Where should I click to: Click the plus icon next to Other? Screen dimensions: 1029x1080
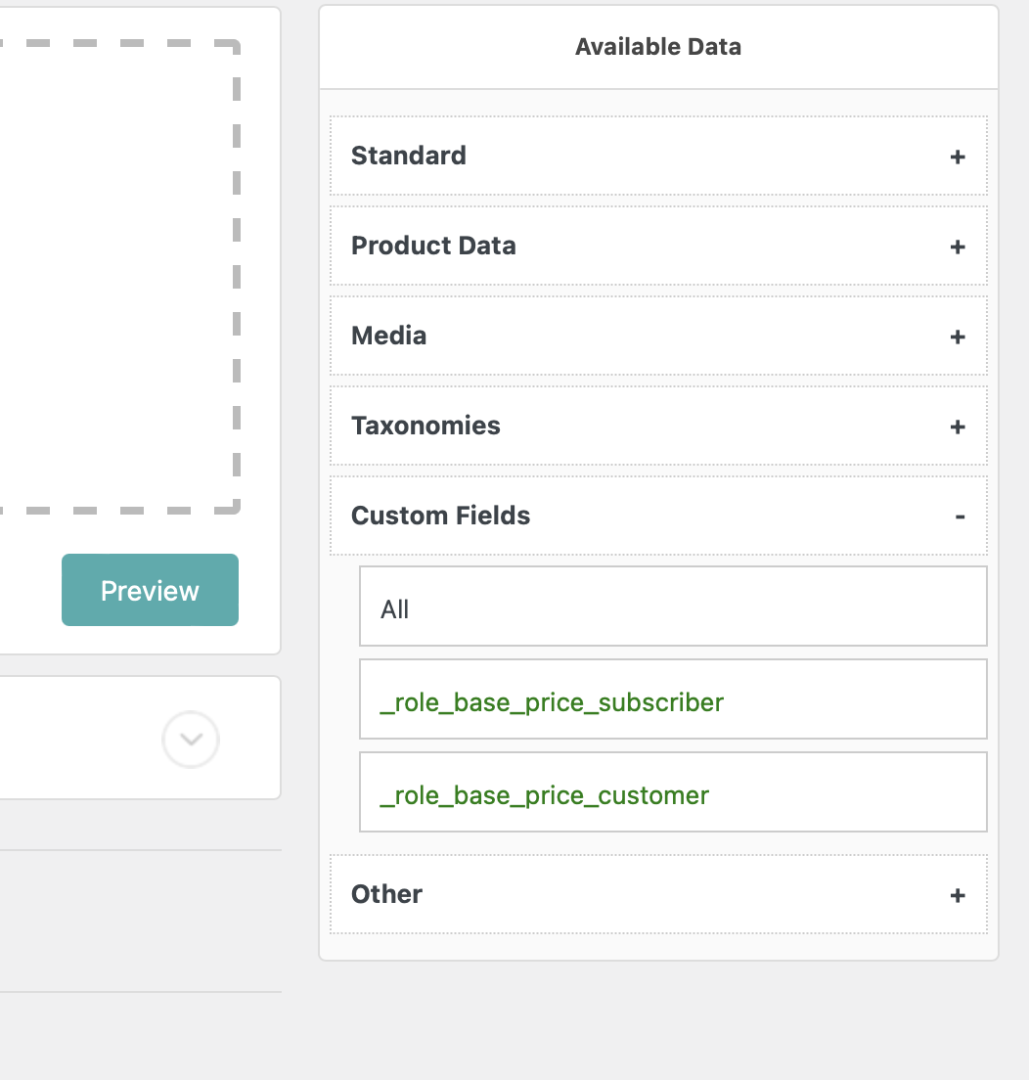tap(957, 895)
